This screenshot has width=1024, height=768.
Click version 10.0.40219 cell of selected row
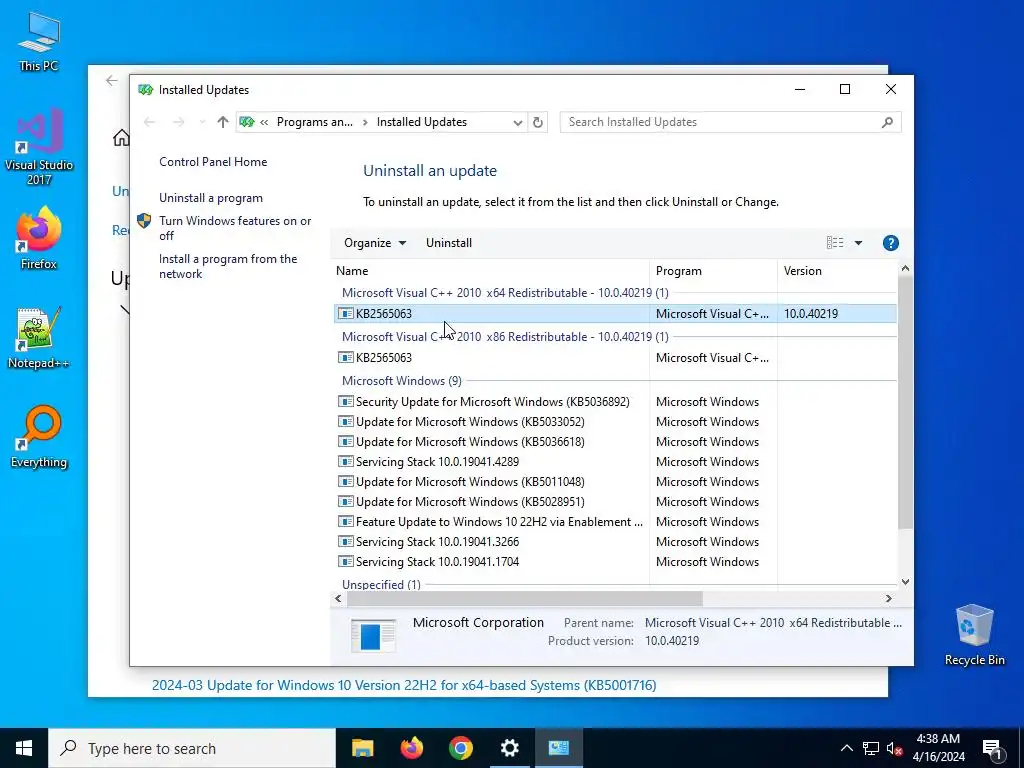811,314
